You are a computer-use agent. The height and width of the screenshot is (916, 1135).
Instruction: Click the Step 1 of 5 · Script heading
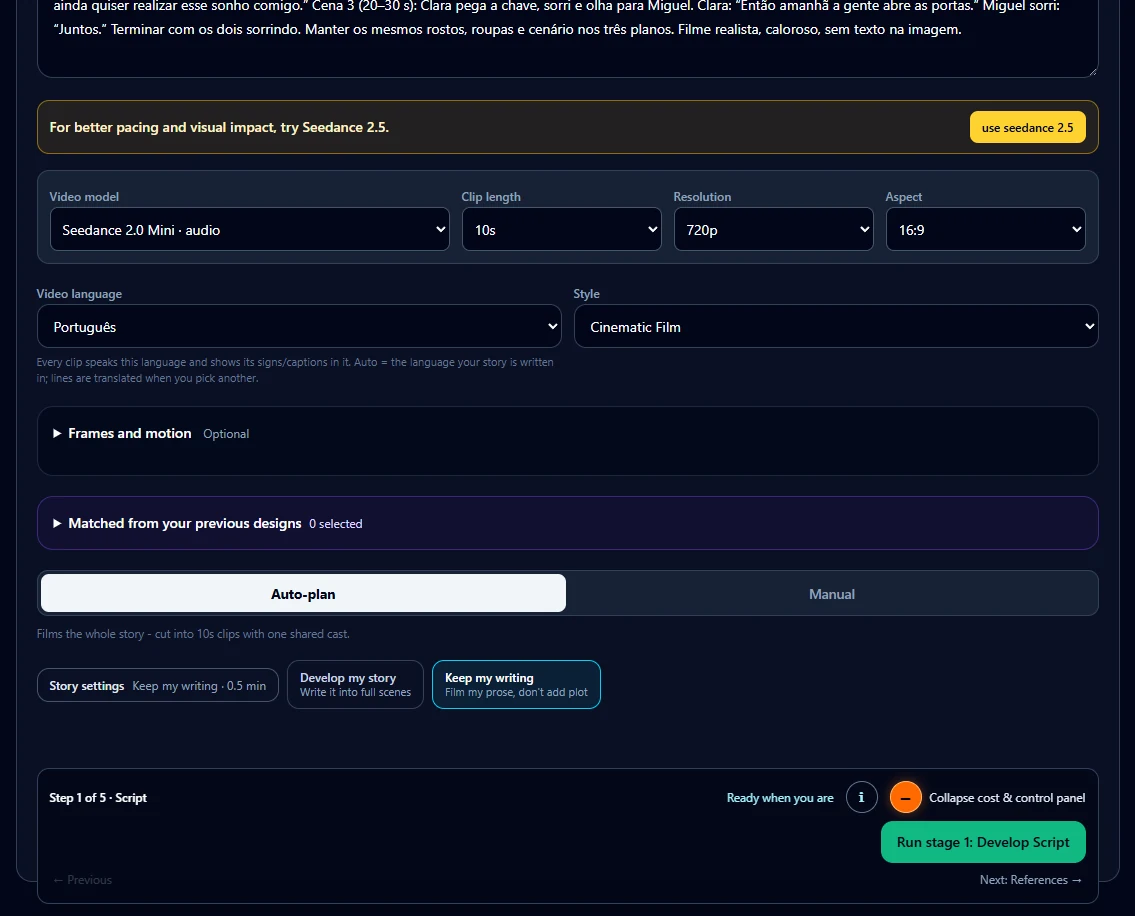click(98, 797)
